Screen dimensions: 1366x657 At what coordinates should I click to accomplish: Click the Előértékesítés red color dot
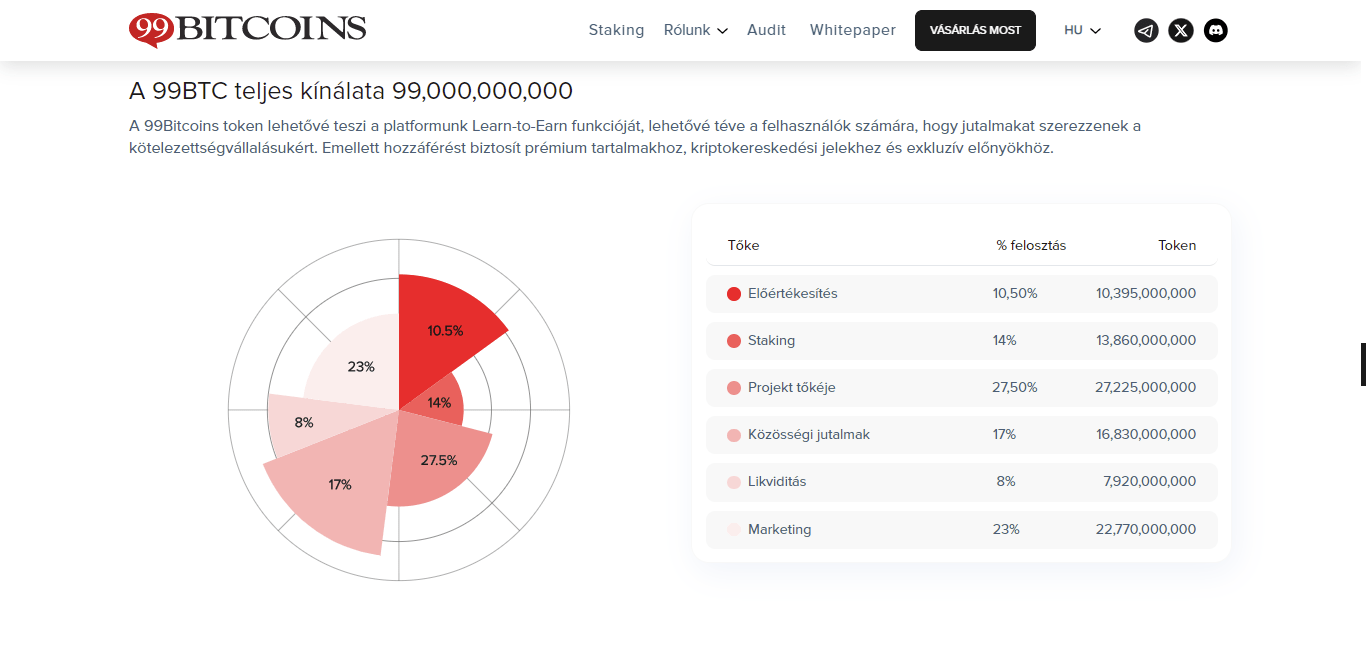(734, 294)
